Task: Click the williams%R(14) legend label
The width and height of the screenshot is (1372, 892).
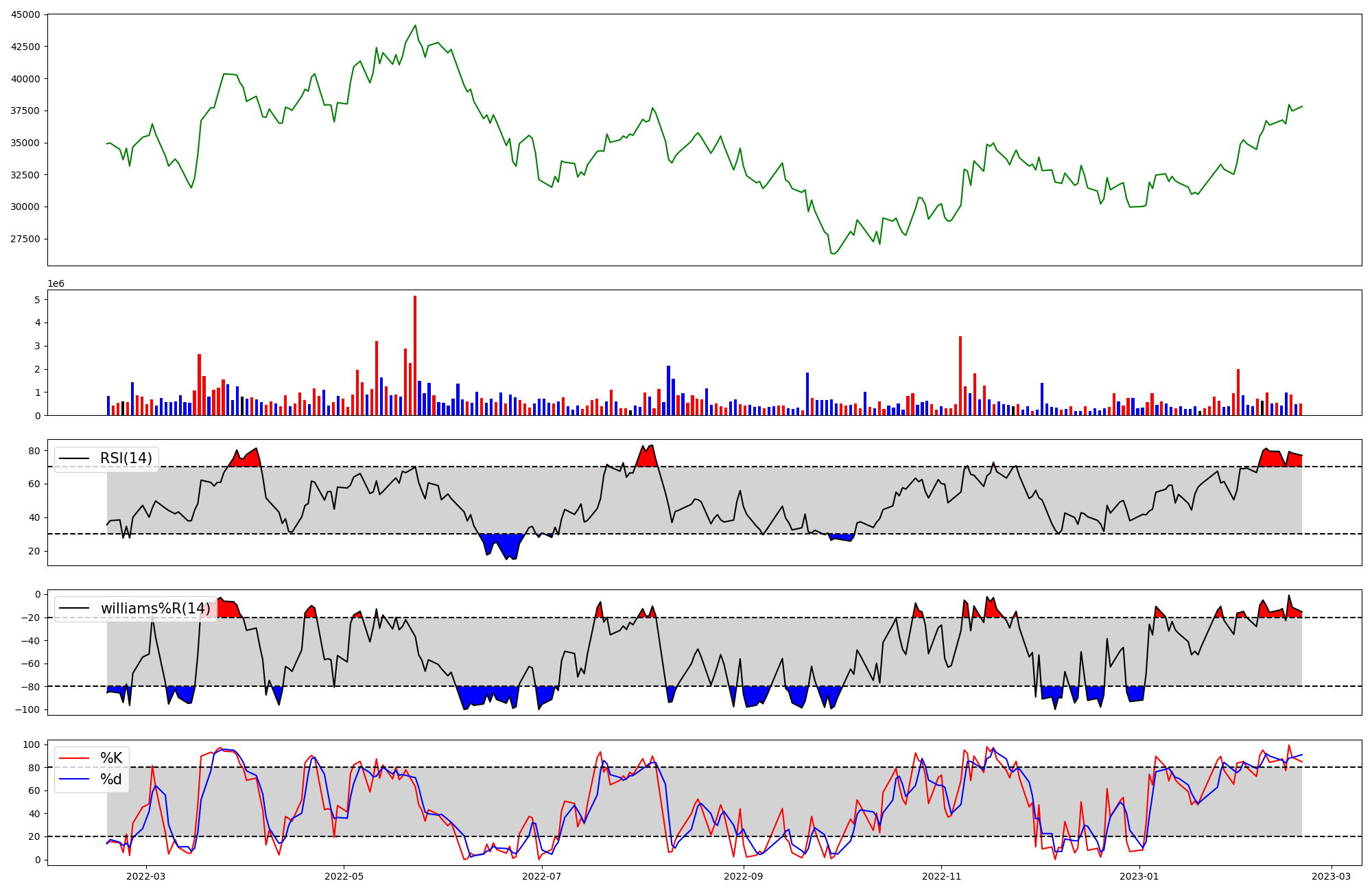Action: pyautogui.click(x=156, y=609)
